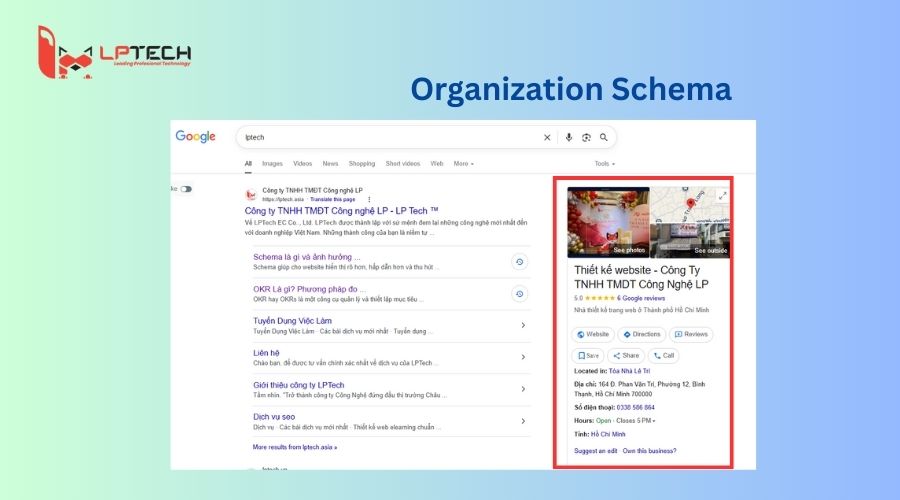
Task: Open the Tòa Nhà Lê Trí link
Action: [x=629, y=371]
